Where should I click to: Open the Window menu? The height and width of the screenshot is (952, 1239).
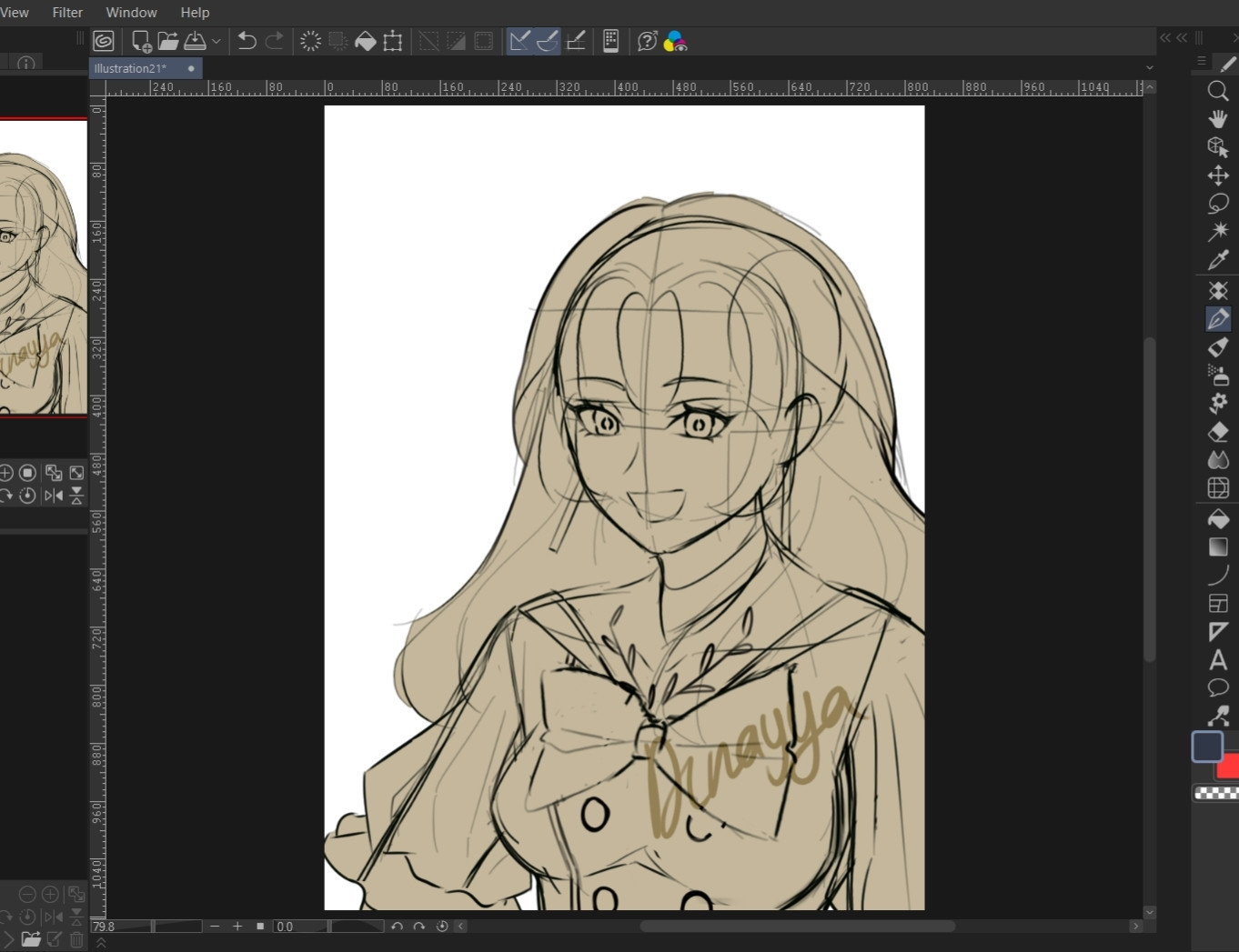pyautogui.click(x=131, y=13)
